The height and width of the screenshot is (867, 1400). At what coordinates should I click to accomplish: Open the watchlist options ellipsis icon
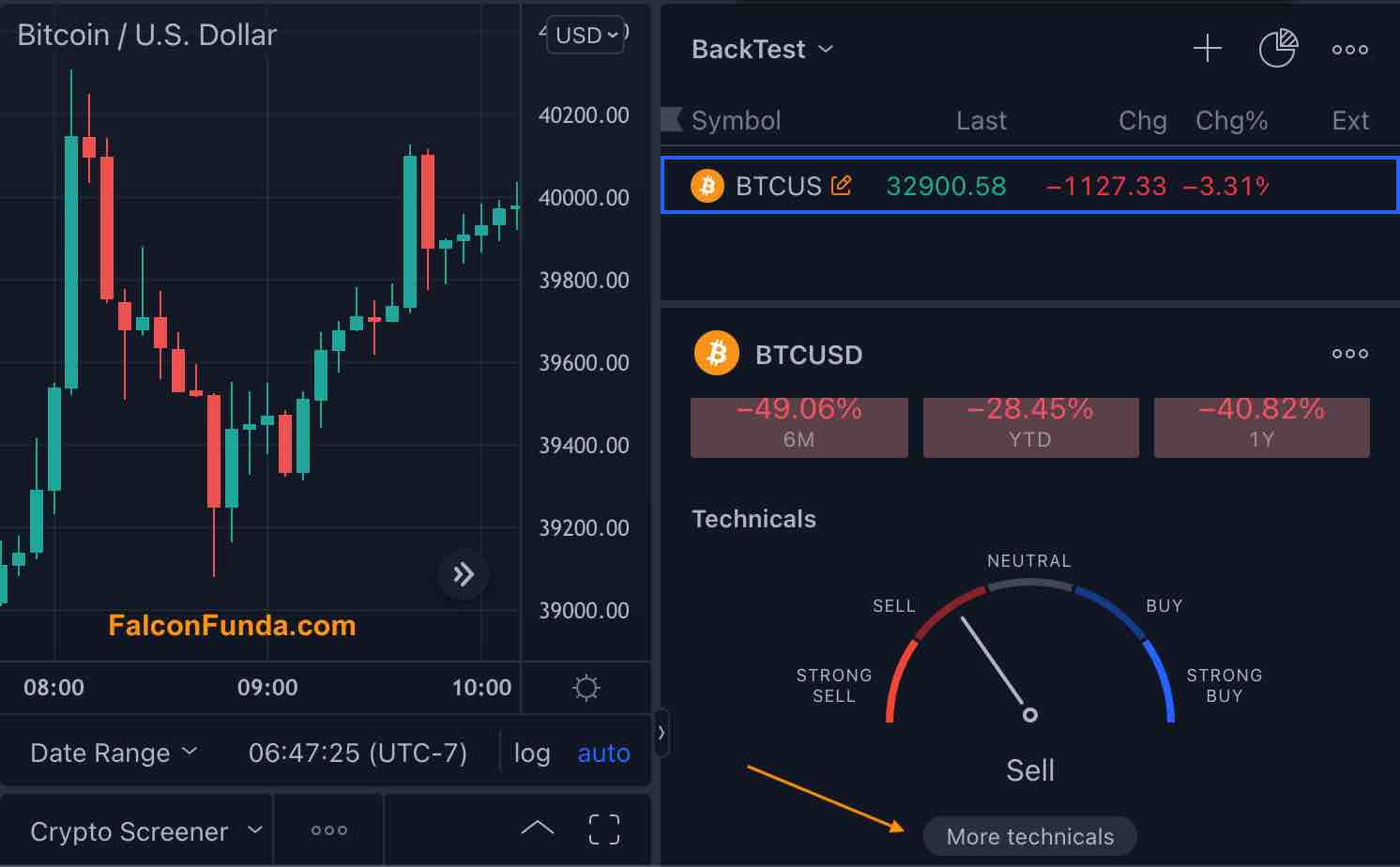point(1349,49)
